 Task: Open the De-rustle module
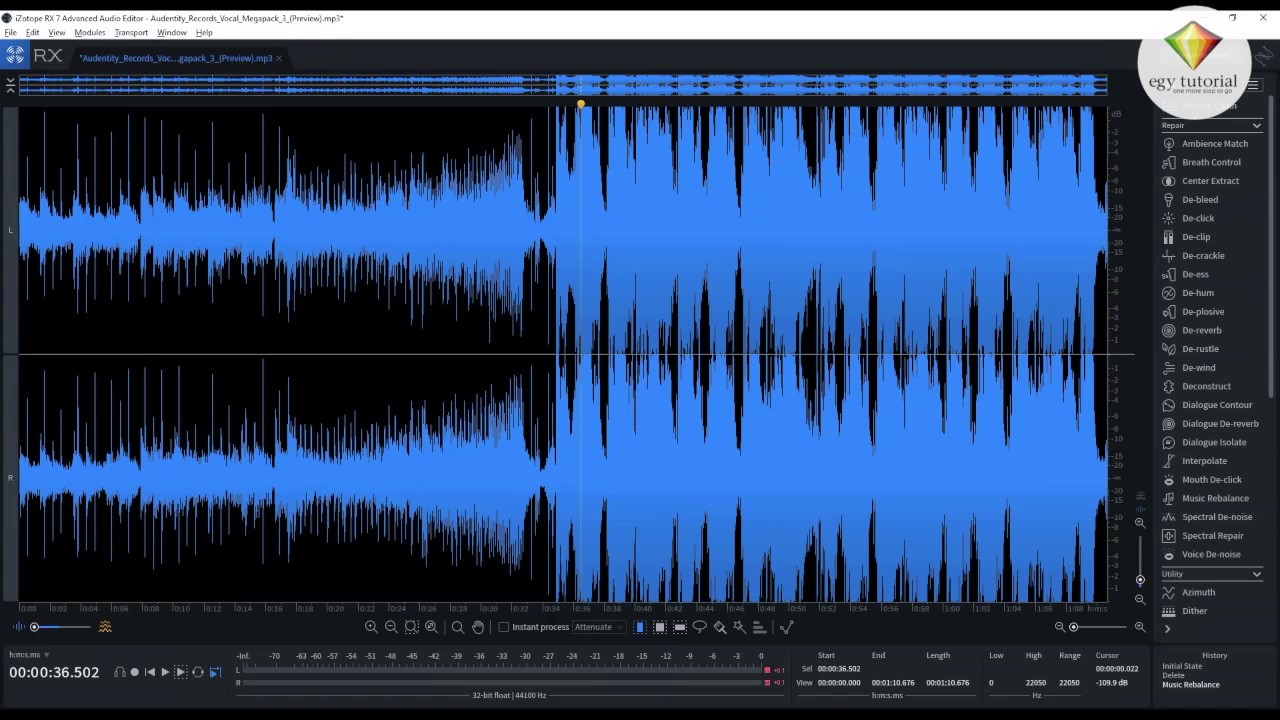coord(1190,349)
